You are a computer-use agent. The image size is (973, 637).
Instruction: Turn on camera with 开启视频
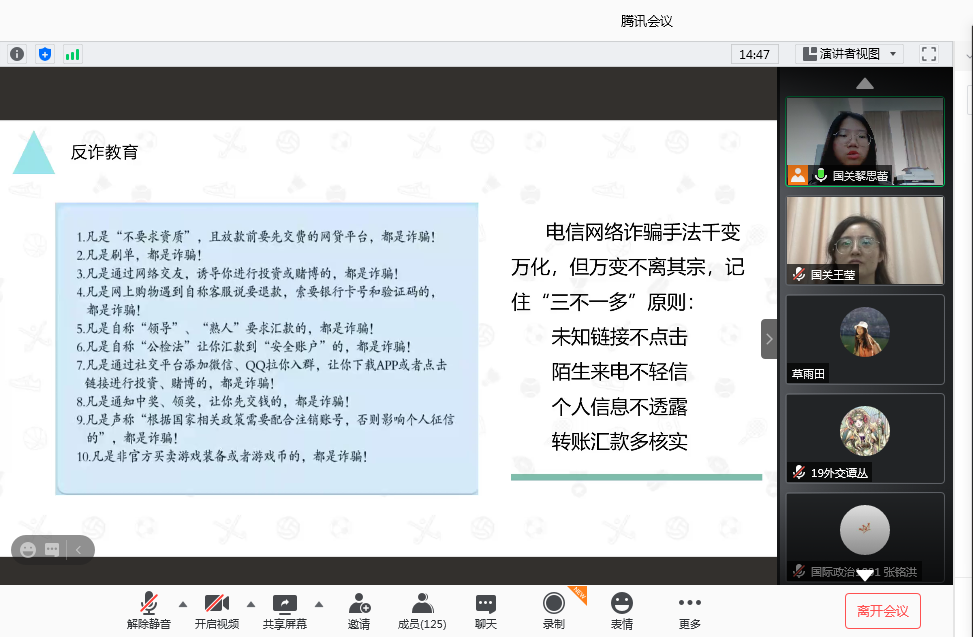coord(217,609)
